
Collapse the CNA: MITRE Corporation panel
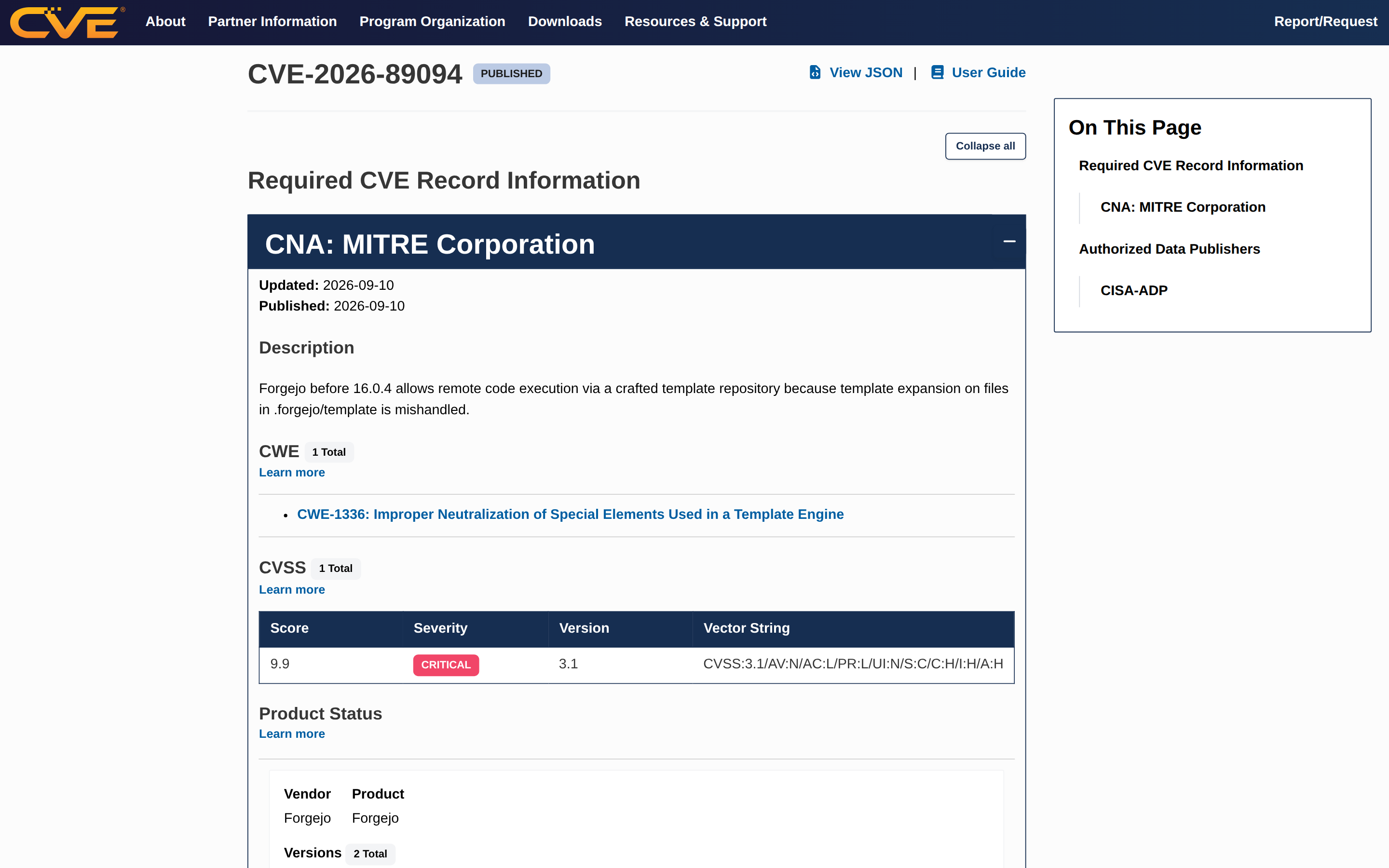coord(1009,242)
